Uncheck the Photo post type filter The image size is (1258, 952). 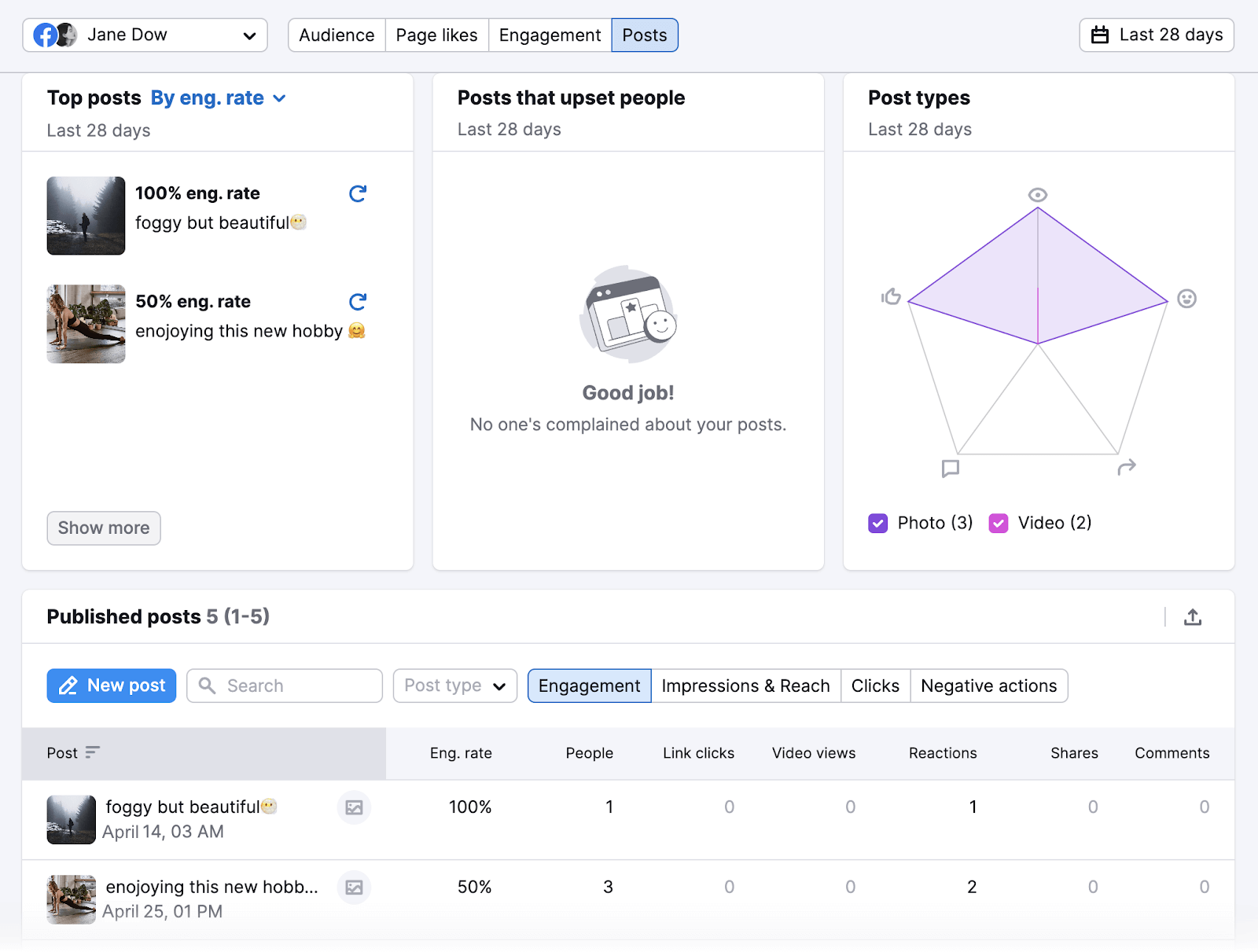pos(877,523)
